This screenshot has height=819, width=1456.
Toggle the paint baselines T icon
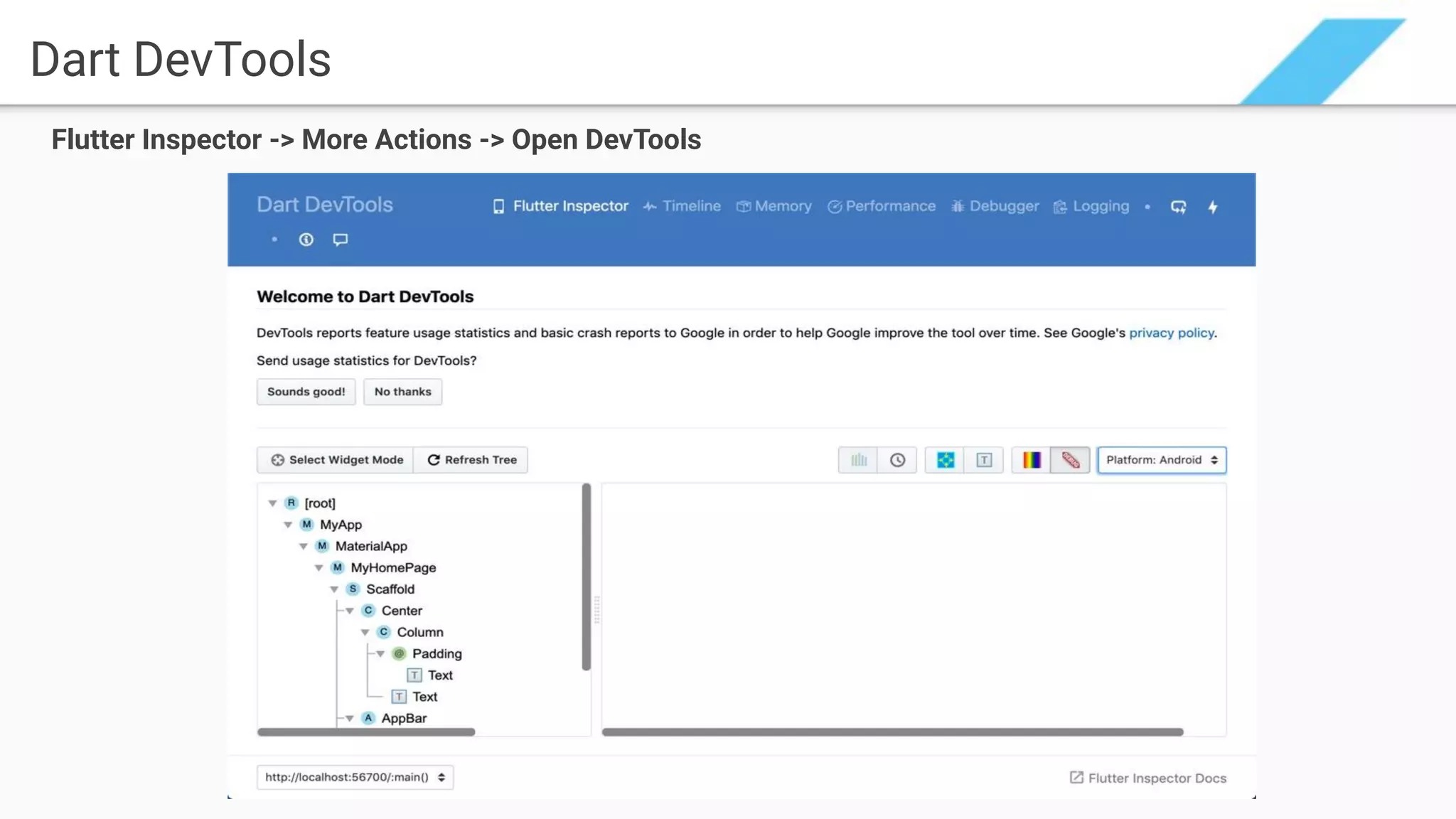[x=984, y=460]
